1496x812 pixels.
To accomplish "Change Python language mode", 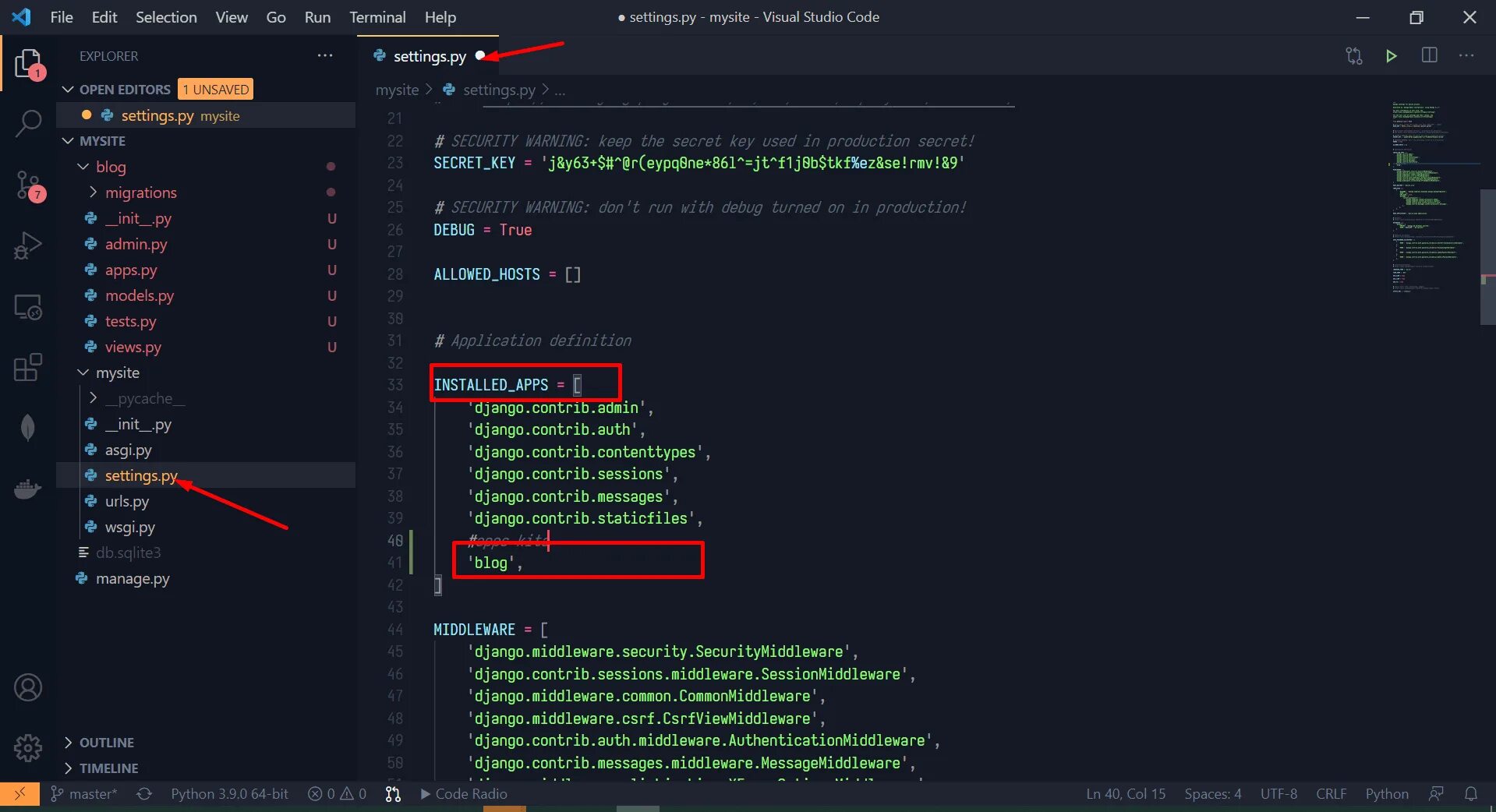I will [x=1387, y=793].
